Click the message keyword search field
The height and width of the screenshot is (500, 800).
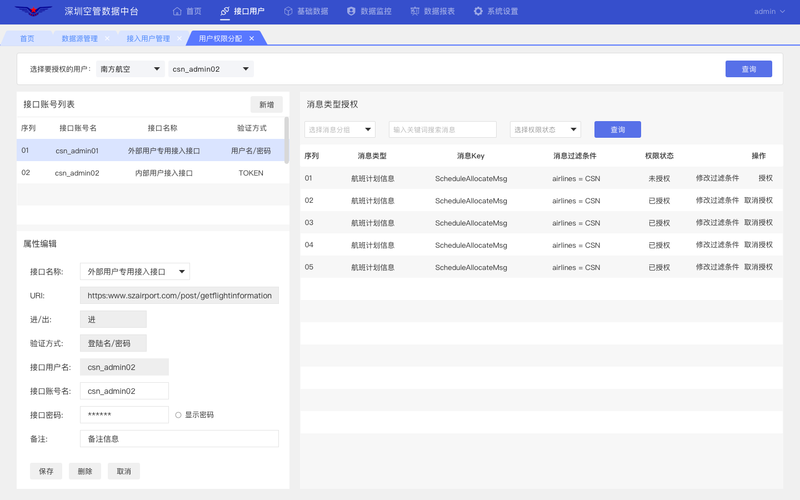pyautogui.click(x=442, y=130)
